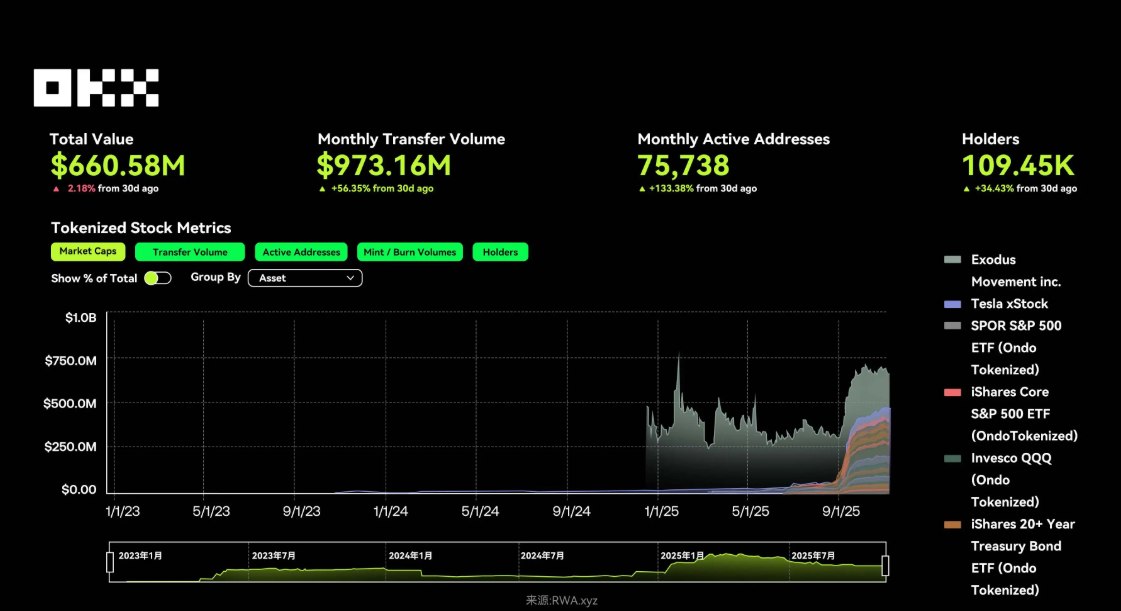This screenshot has width=1121, height=611.
Task: Show Mint / Burn Volumes chart
Action: (411, 252)
